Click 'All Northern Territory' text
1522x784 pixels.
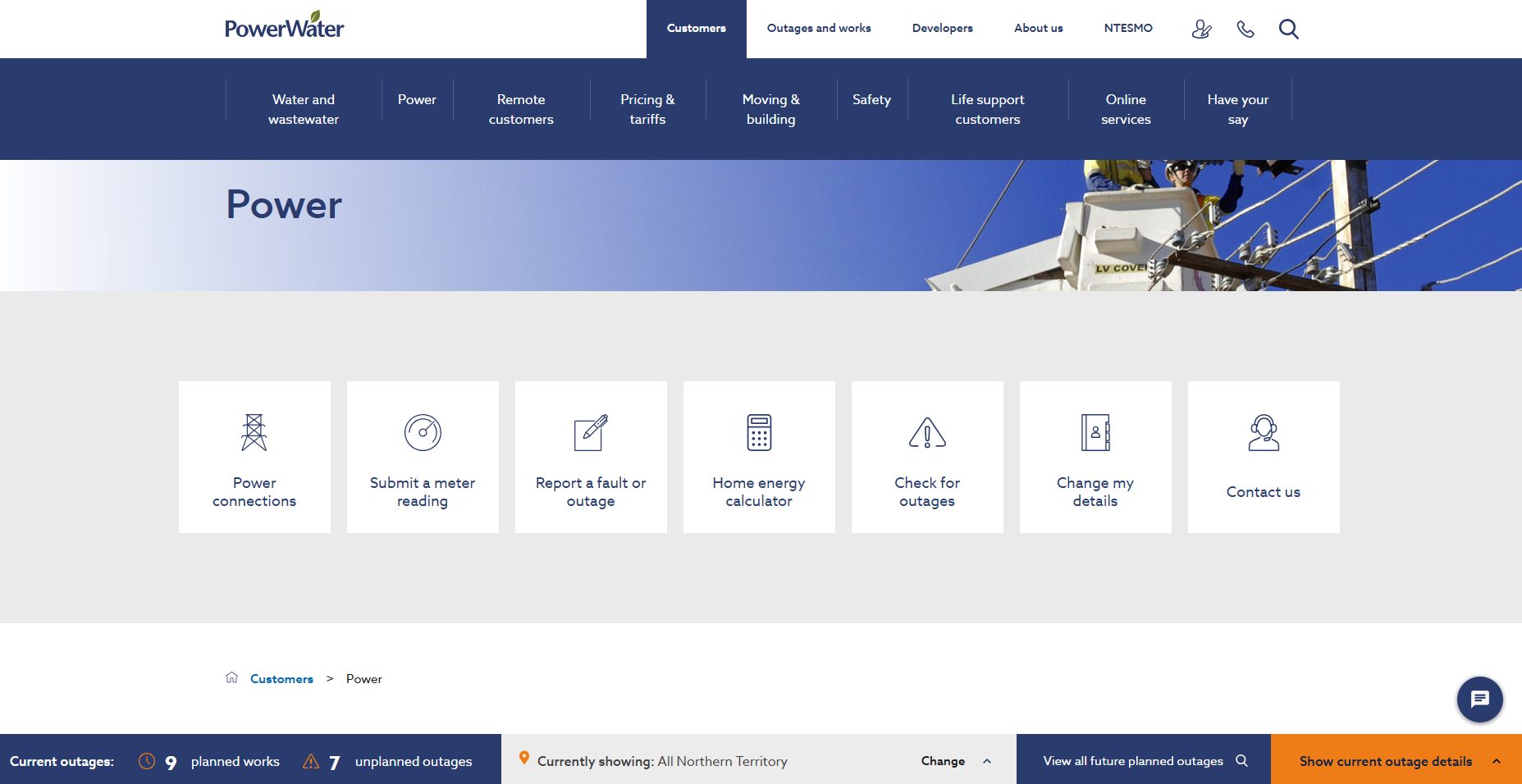pyautogui.click(x=722, y=762)
